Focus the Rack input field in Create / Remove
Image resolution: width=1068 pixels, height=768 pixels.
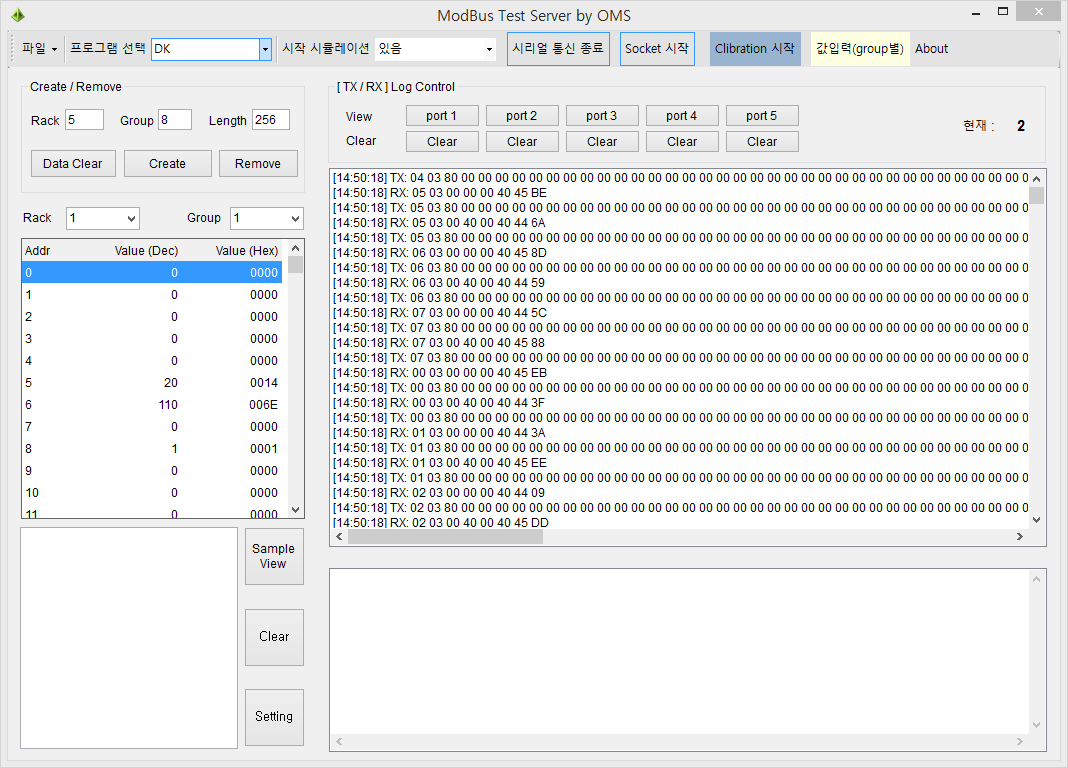coord(84,120)
